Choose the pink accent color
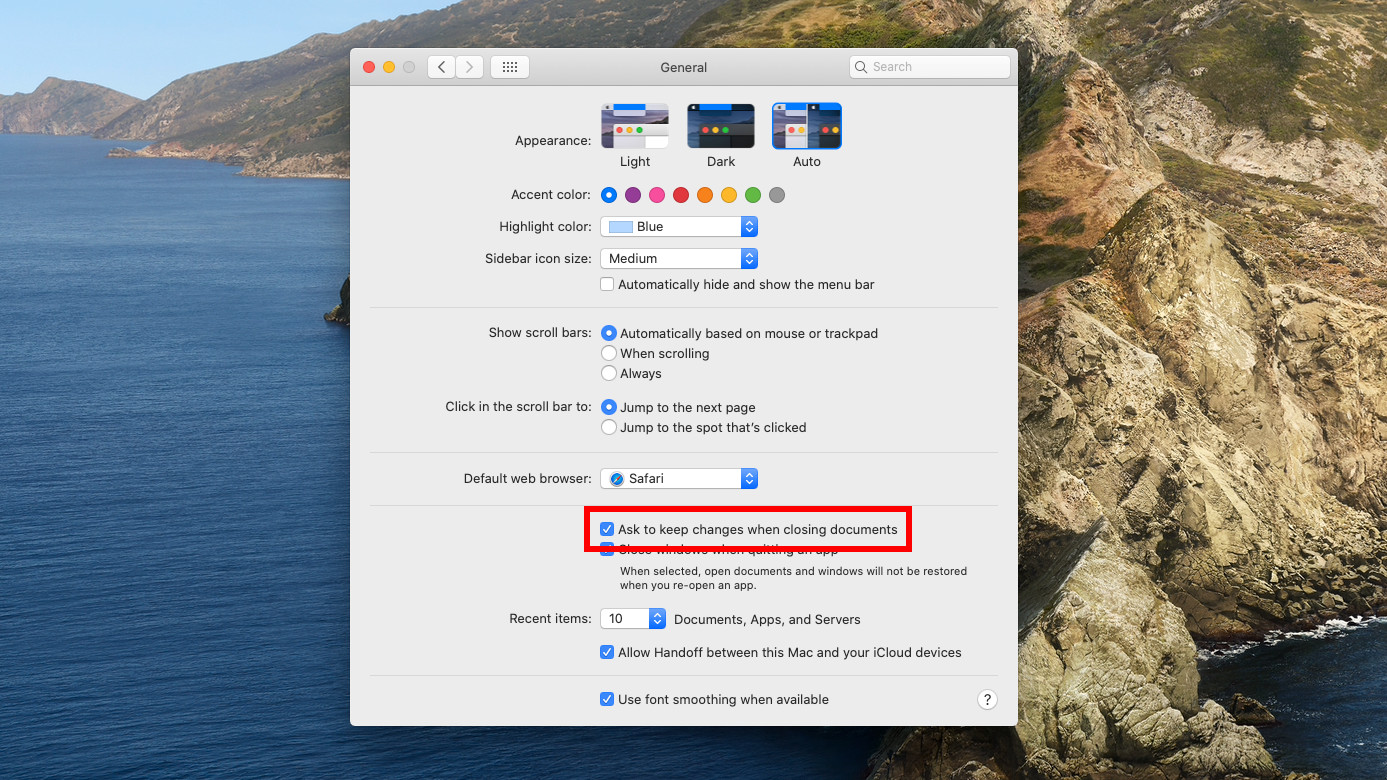Viewport: 1387px width, 780px height. click(x=657, y=195)
